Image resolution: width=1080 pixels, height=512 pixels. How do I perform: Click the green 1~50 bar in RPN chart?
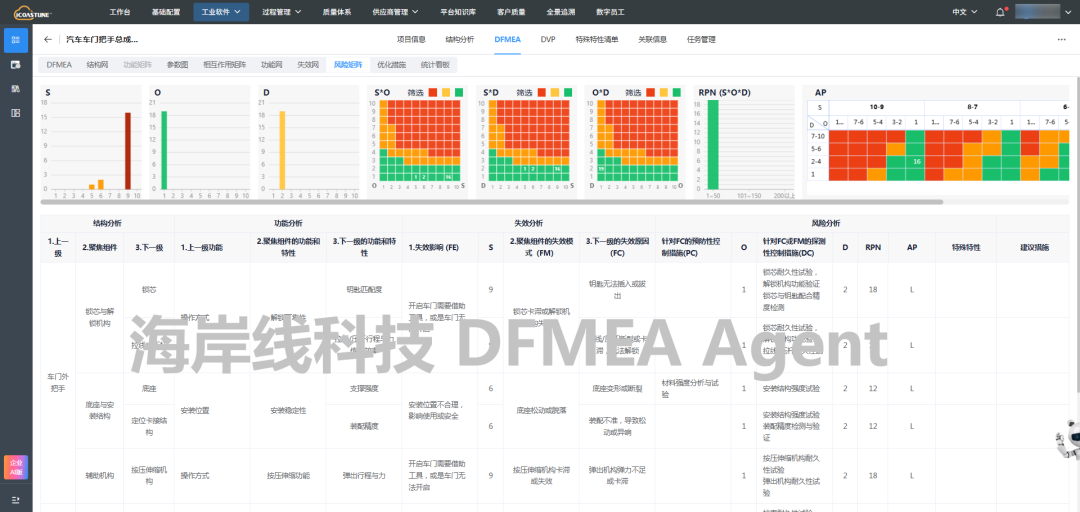713,145
